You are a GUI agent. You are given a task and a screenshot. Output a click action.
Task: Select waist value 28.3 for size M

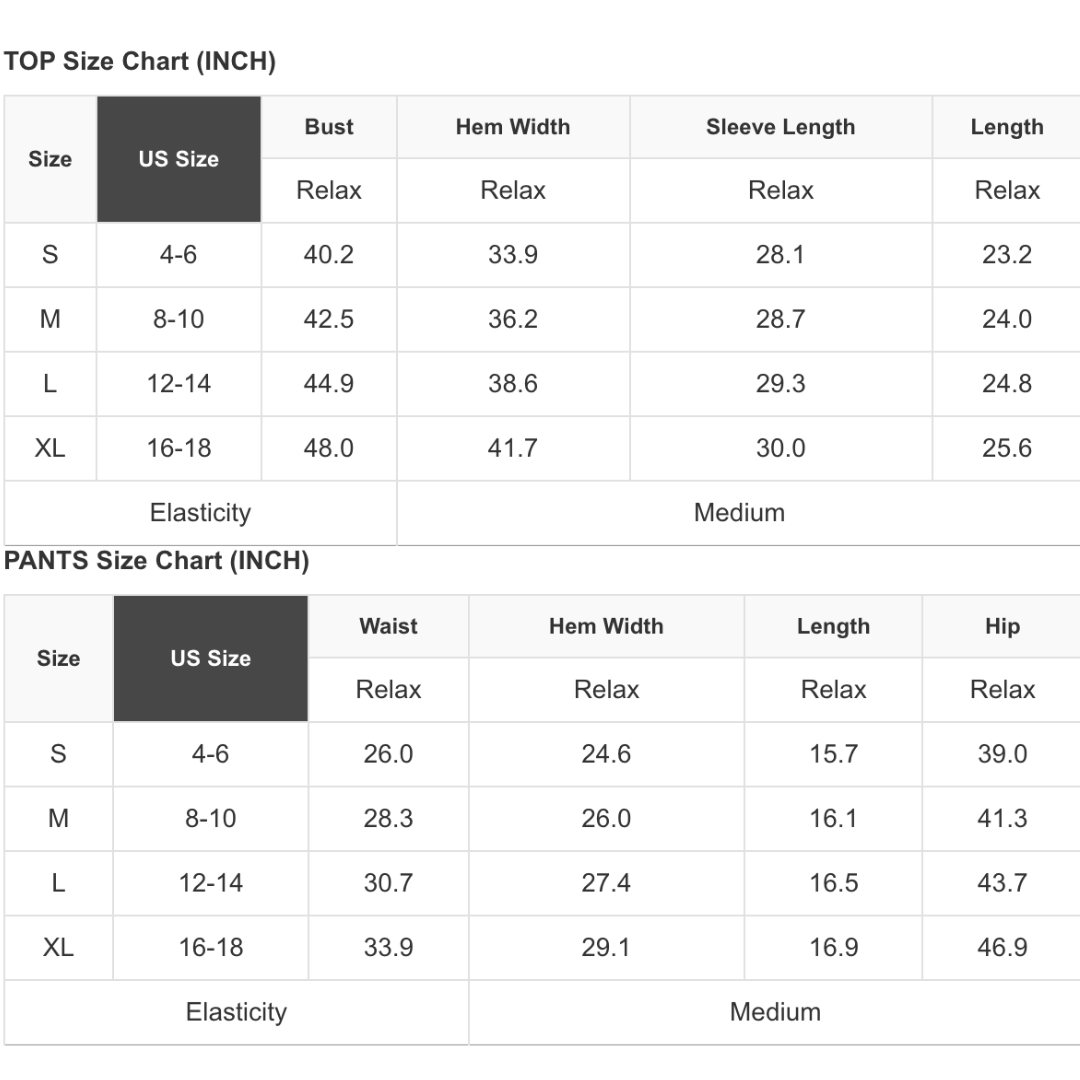pyautogui.click(x=388, y=818)
